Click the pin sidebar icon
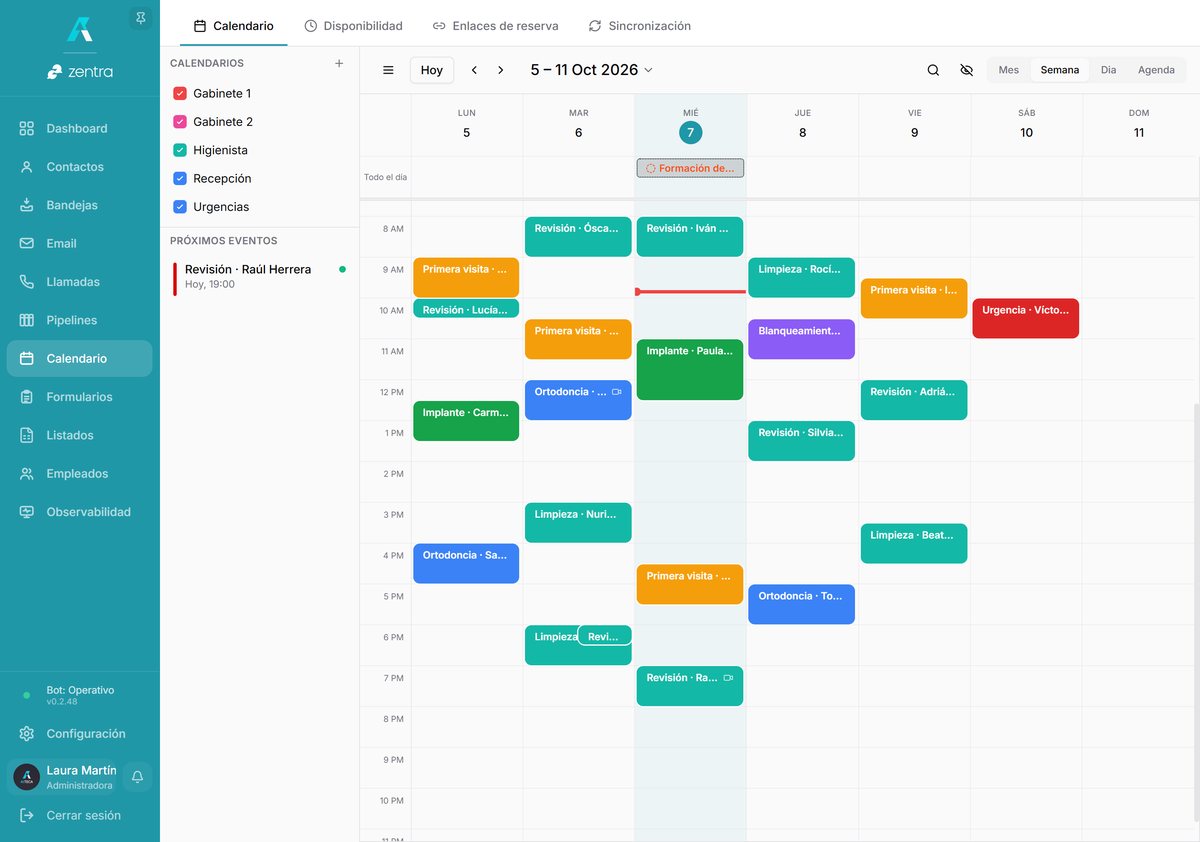 pyautogui.click(x=141, y=18)
